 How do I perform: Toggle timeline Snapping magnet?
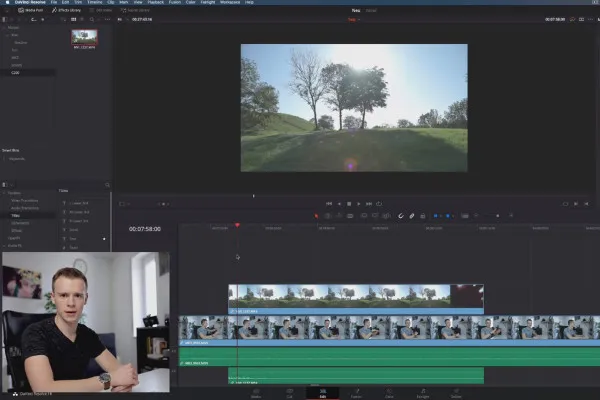pos(401,216)
